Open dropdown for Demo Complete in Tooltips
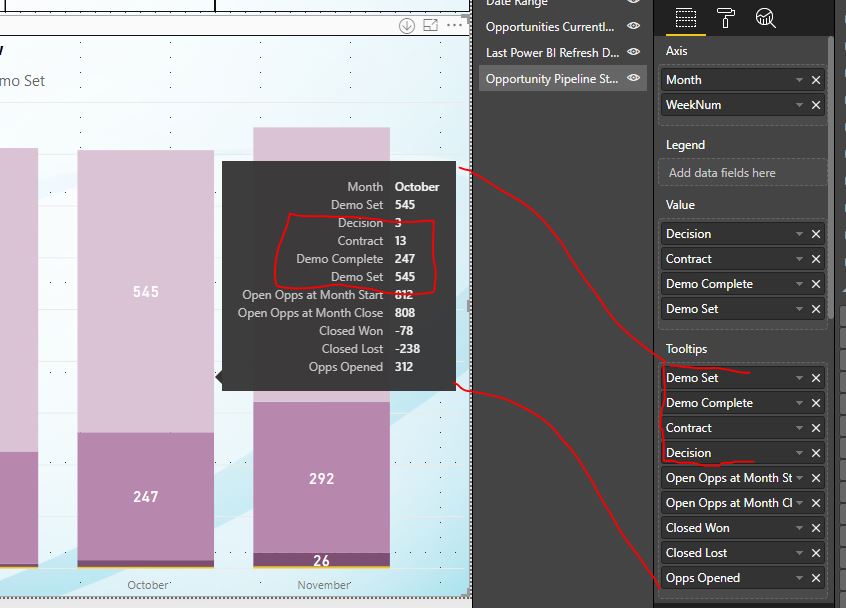Viewport: 846px width, 608px height. pyautogui.click(x=799, y=403)
